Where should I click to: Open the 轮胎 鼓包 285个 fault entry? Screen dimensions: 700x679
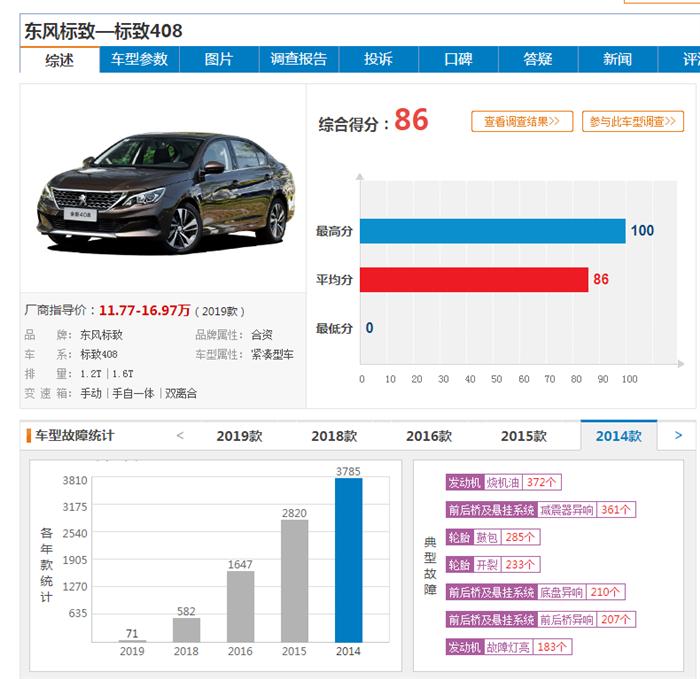click(493, 537)
